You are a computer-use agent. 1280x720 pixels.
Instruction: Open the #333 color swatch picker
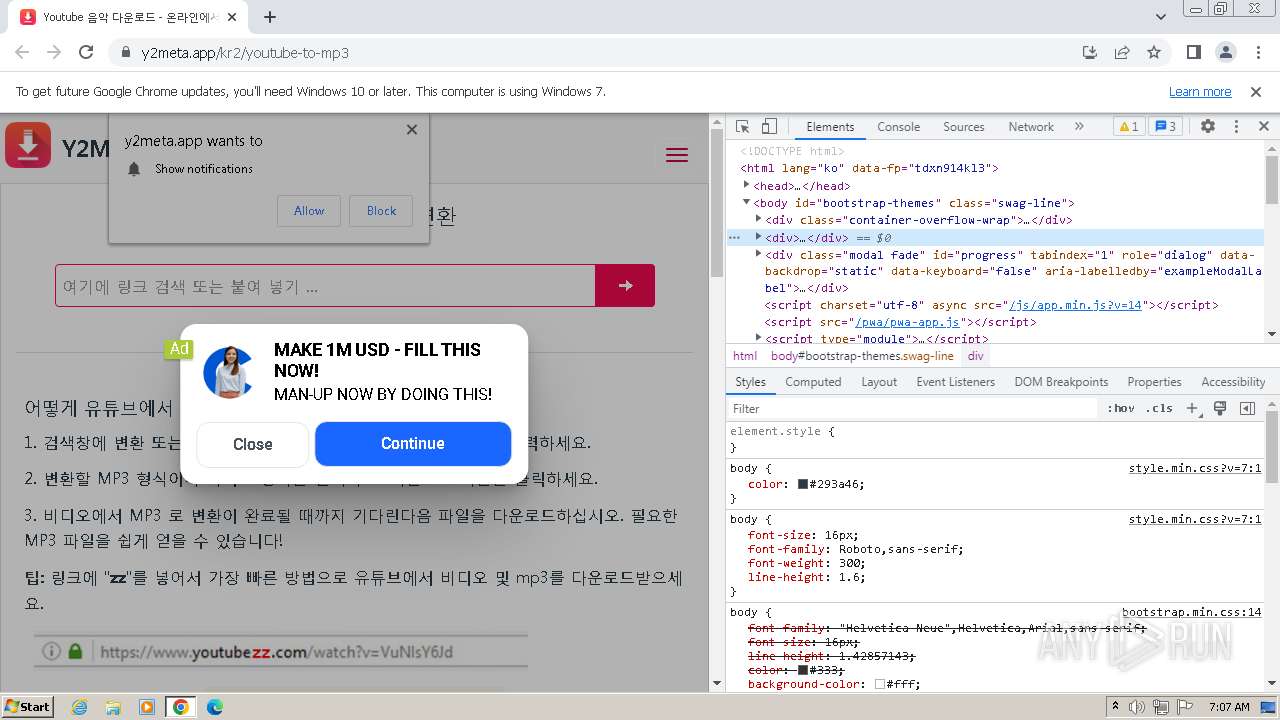point(802,670)
